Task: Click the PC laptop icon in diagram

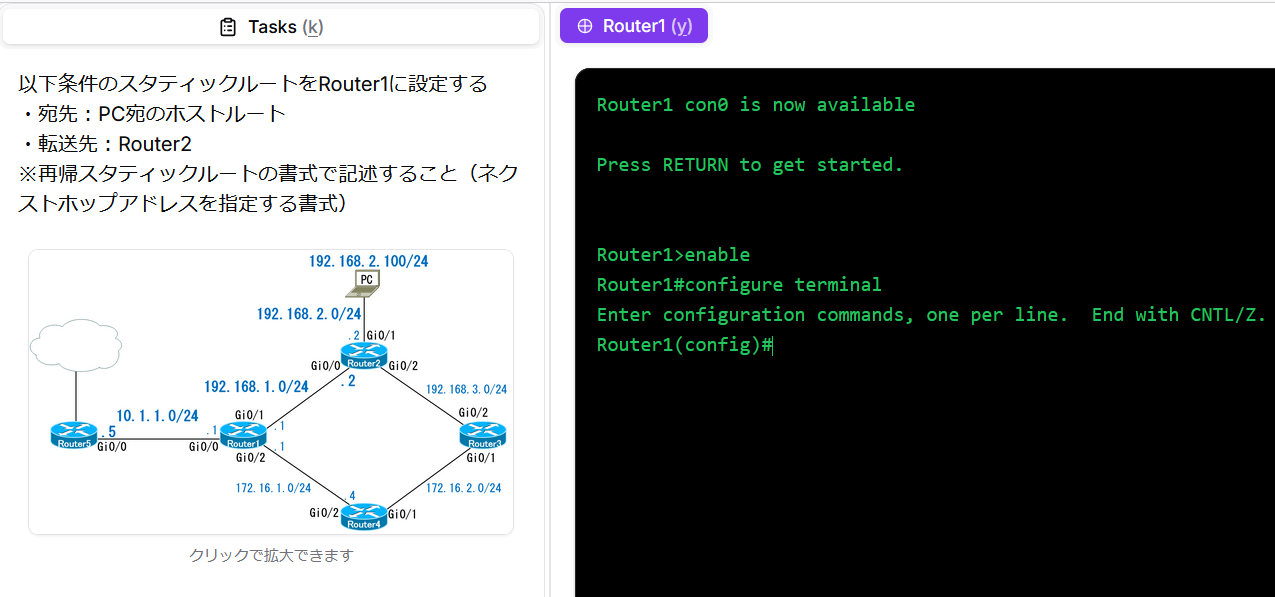Action: click(364, 284)
